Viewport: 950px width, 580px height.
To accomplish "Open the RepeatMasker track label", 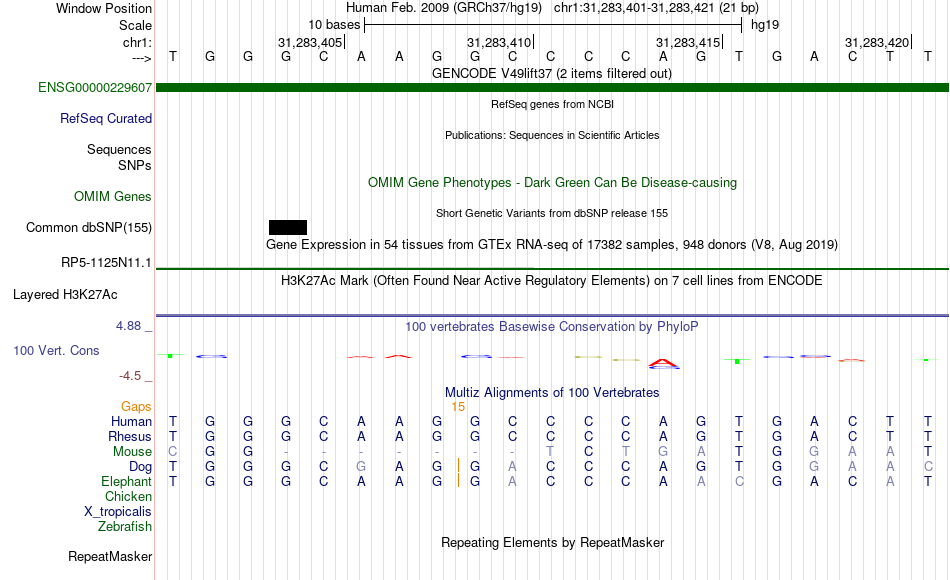I will coord(110,557).
